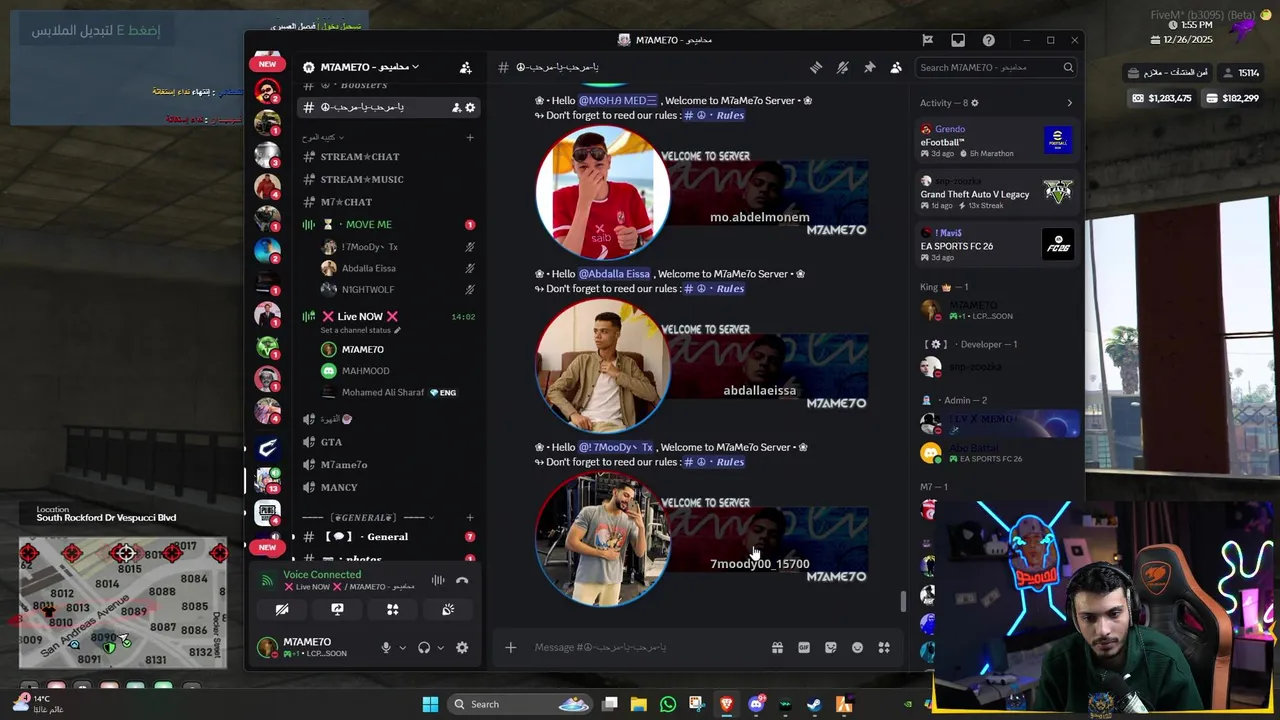Open WhatsApp from the taskbar
Image resolution: width=1280 pixels, height=720 pixels.
tap(668, 704)
